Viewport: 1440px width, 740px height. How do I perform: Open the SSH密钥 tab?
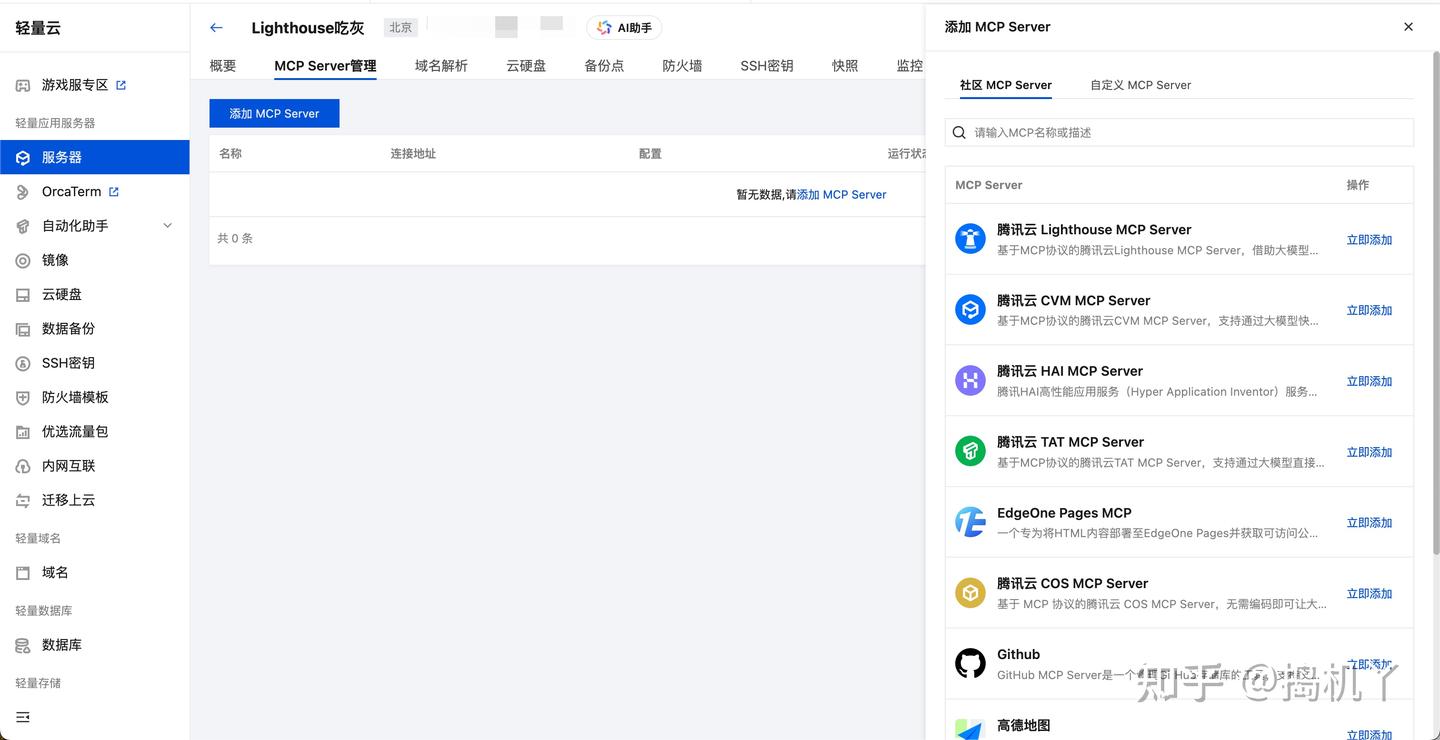tap(767, 66)
